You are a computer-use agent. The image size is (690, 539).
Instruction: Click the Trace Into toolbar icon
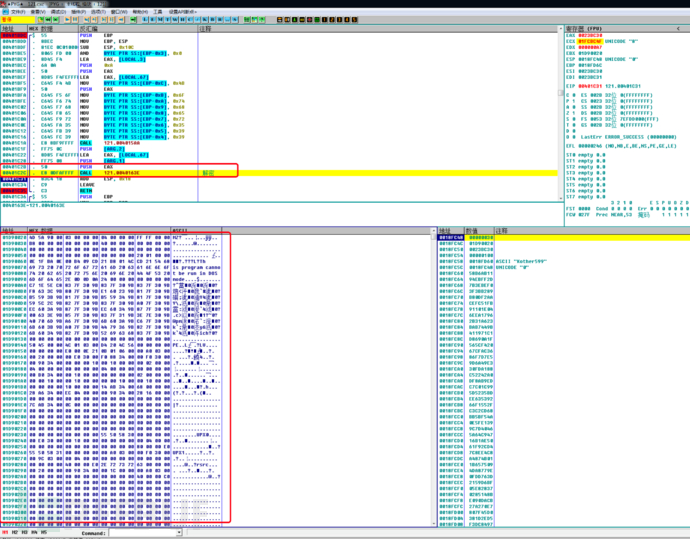(x=104, y=19)
